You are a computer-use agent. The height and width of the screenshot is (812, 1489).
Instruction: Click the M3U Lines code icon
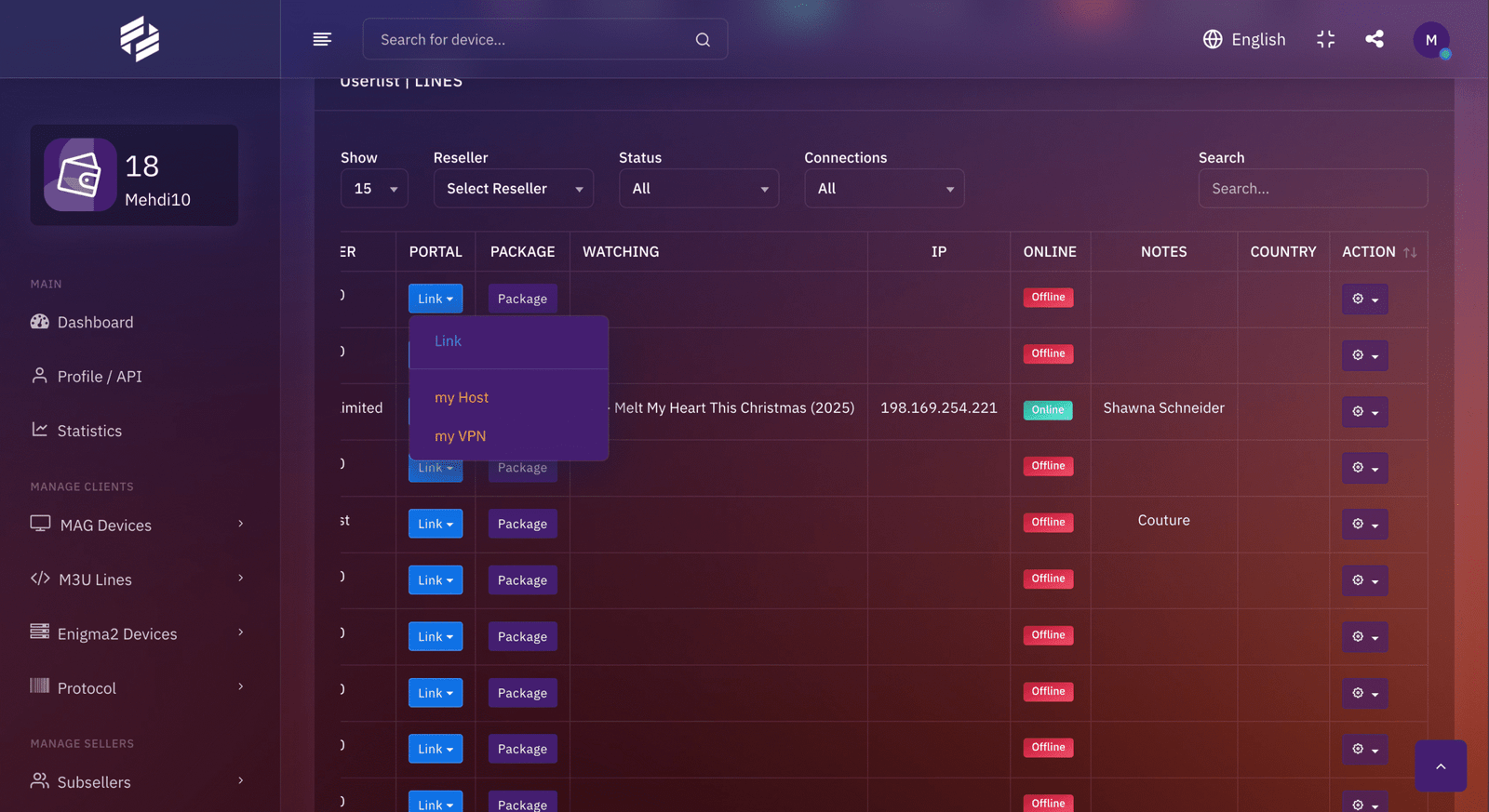(40, 579)
